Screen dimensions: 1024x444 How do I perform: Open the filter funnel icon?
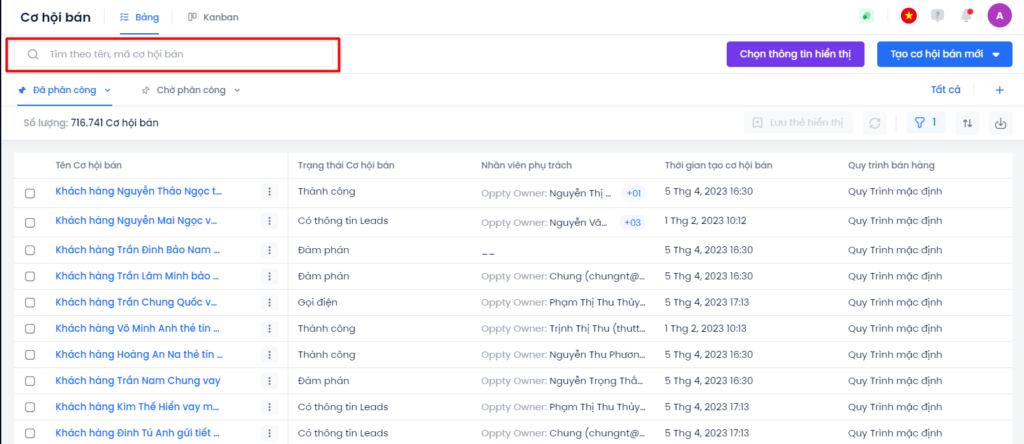point(925,123)
